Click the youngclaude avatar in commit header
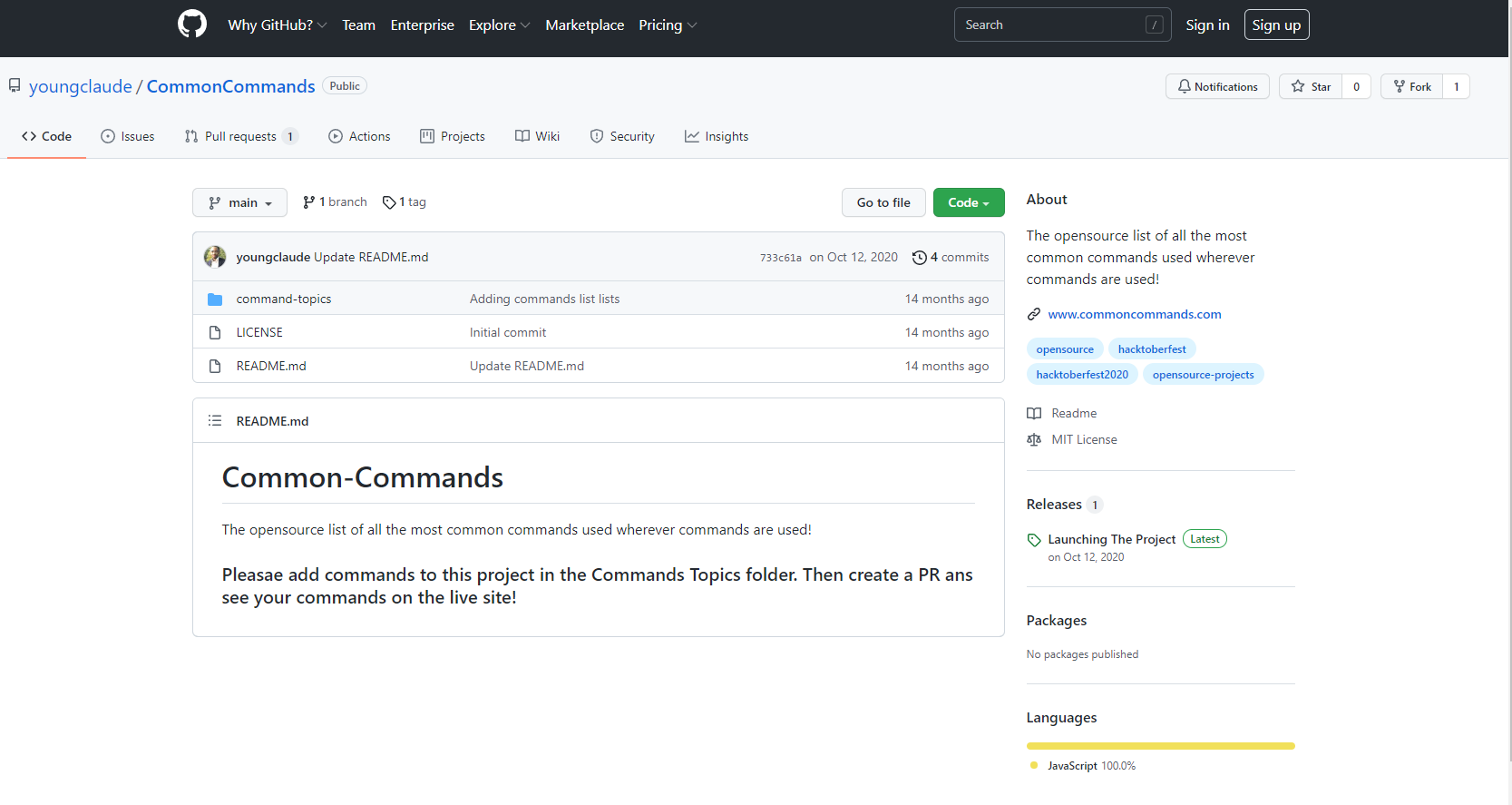 215,257
